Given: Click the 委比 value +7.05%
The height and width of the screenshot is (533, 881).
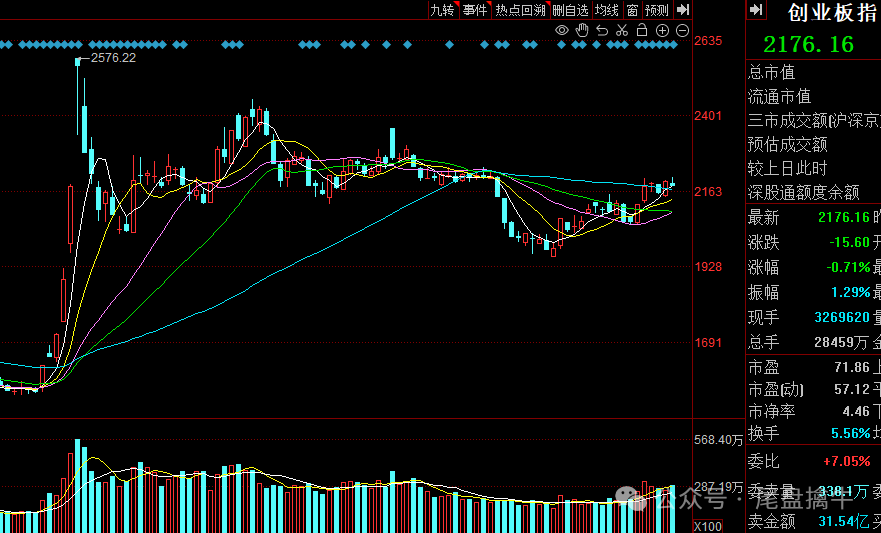Looking at the screenshot, I should click(x=847, y=462).
